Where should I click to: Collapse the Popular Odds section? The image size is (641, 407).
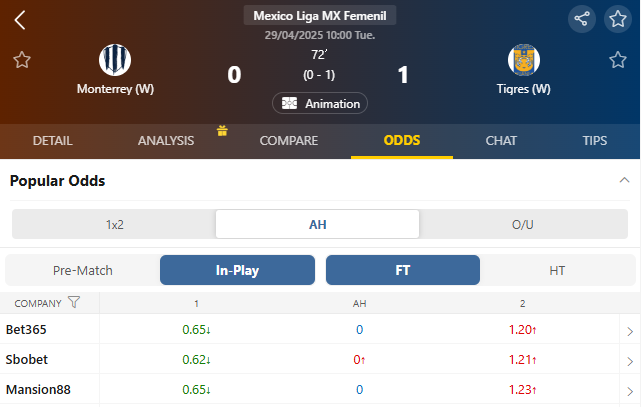pyautogui.click(x=625, y=181)
